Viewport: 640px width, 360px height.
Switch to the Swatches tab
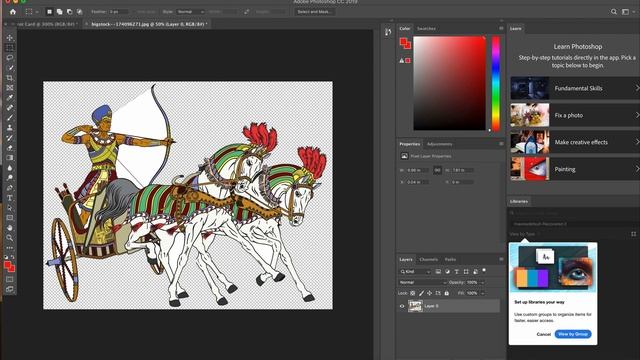(x=426, y=29)
